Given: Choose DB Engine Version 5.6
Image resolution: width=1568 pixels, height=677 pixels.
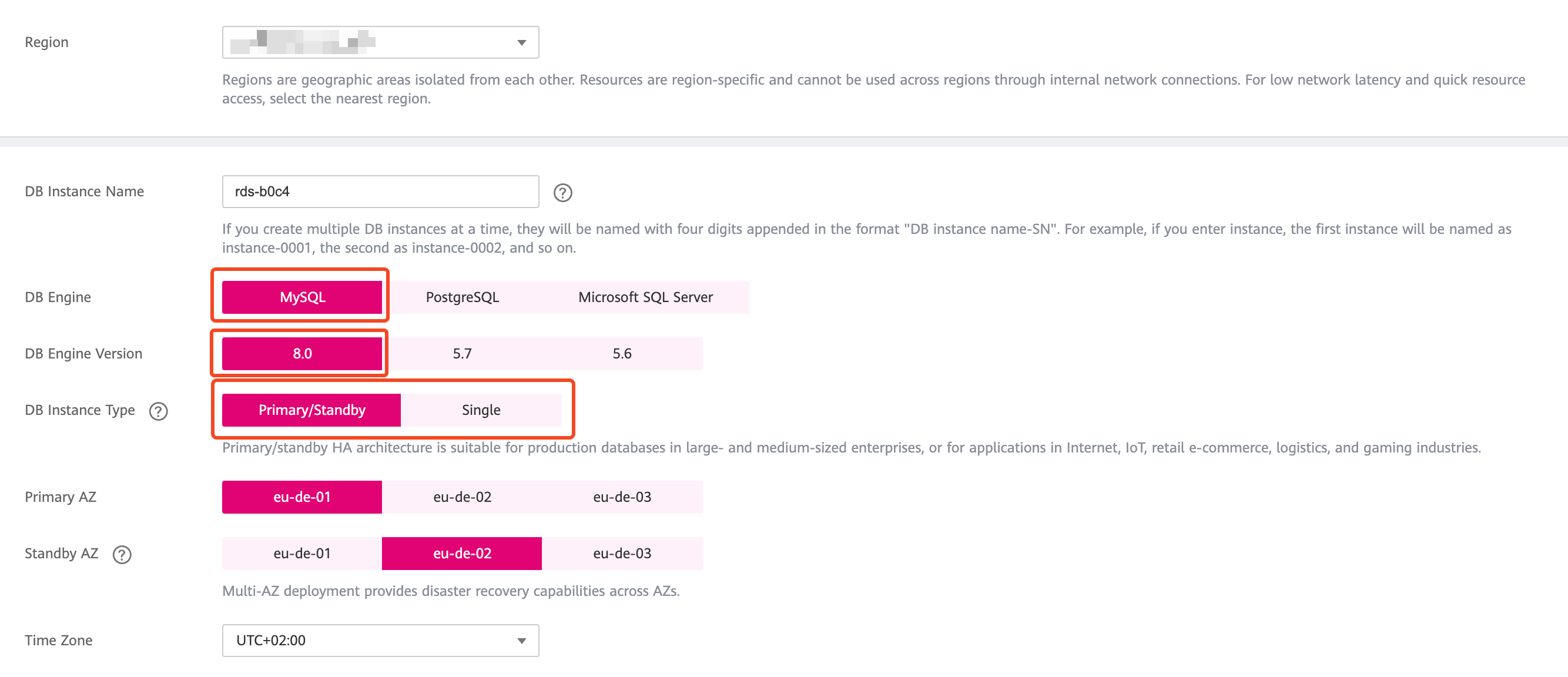Looking at the screenshot, I should (x=622, y=354).
